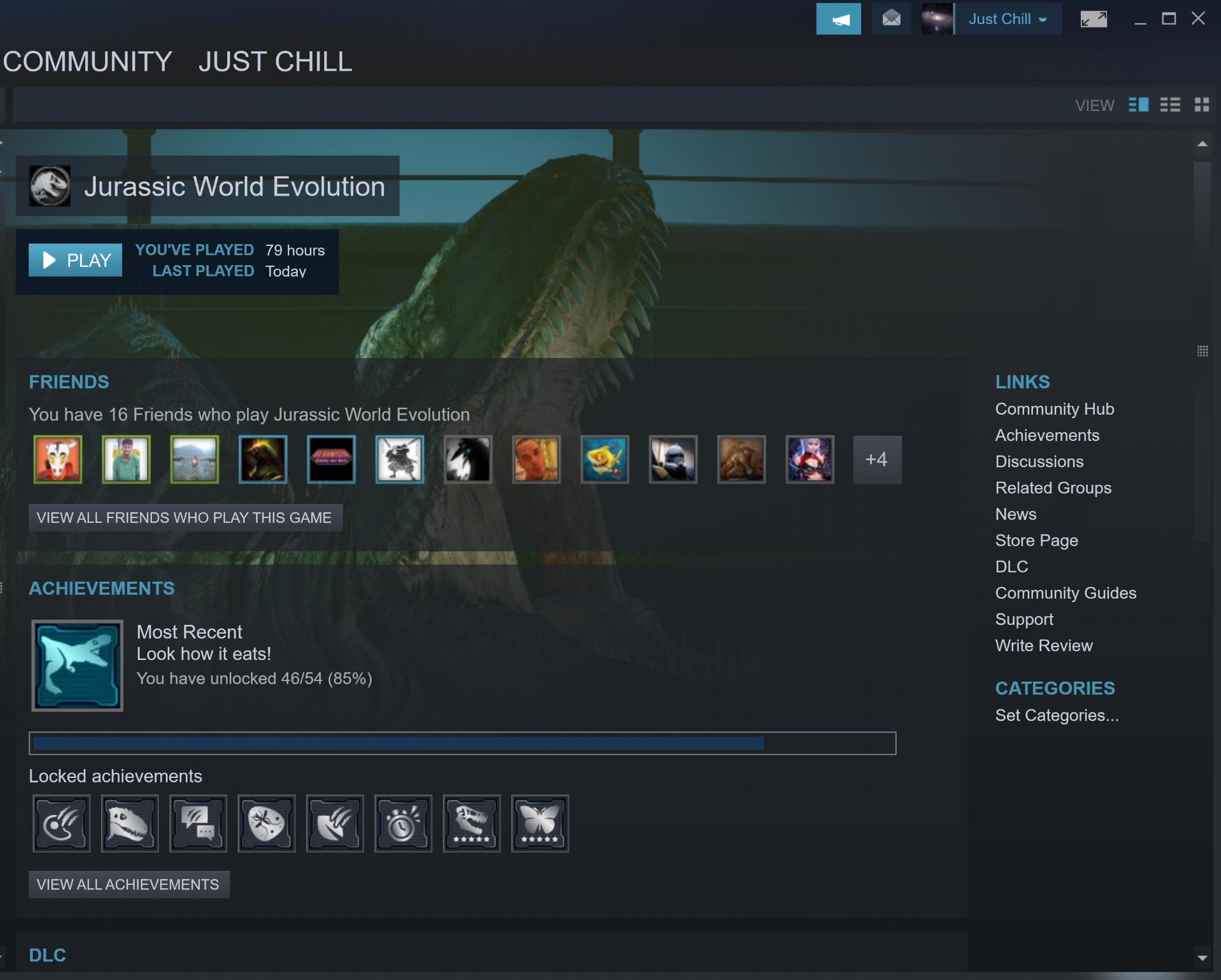The width and height of the screenshot is (1221, 980).
Task: Open Set Categories options
Action: coord(1056,715)
